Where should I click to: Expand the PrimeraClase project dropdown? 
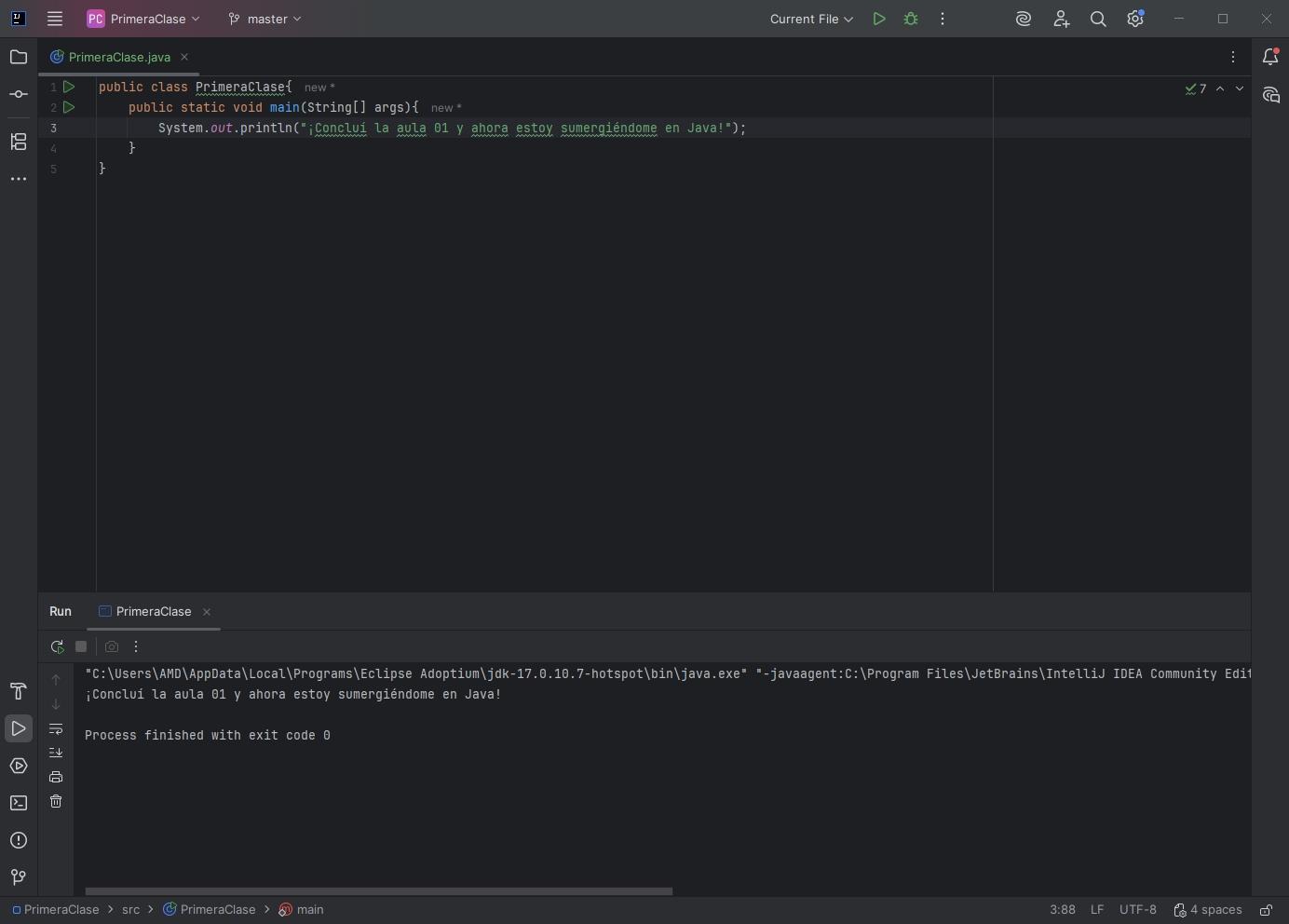(x=143, y=19)
